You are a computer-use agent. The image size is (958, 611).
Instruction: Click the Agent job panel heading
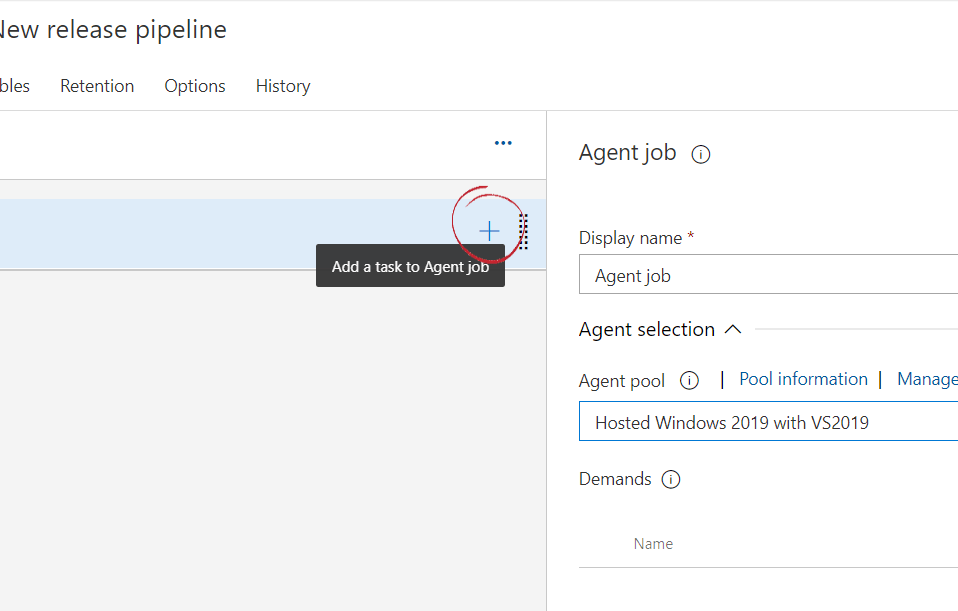click(x=627, y=153)
